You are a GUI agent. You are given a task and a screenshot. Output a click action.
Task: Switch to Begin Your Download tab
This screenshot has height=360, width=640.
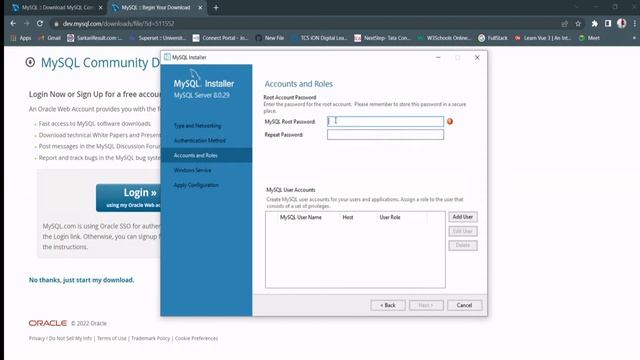[x=156, y=7]
